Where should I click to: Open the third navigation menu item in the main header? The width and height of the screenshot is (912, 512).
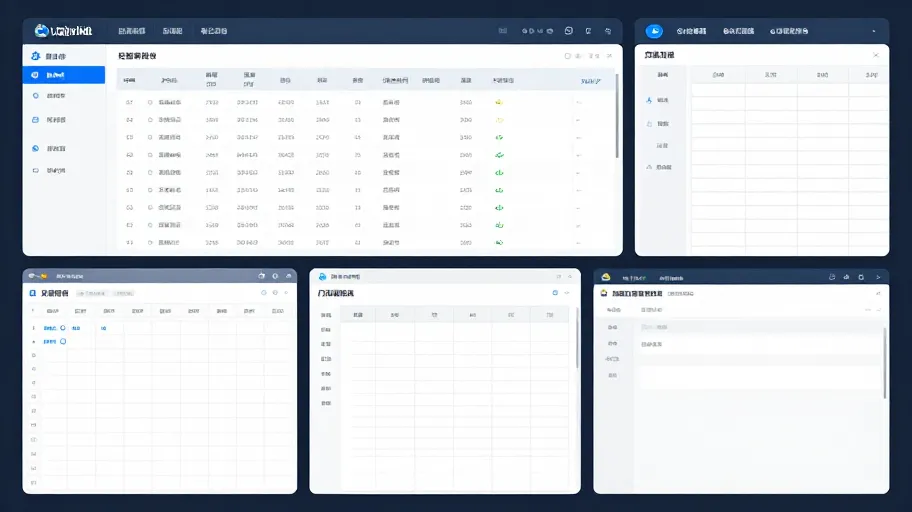214,31
